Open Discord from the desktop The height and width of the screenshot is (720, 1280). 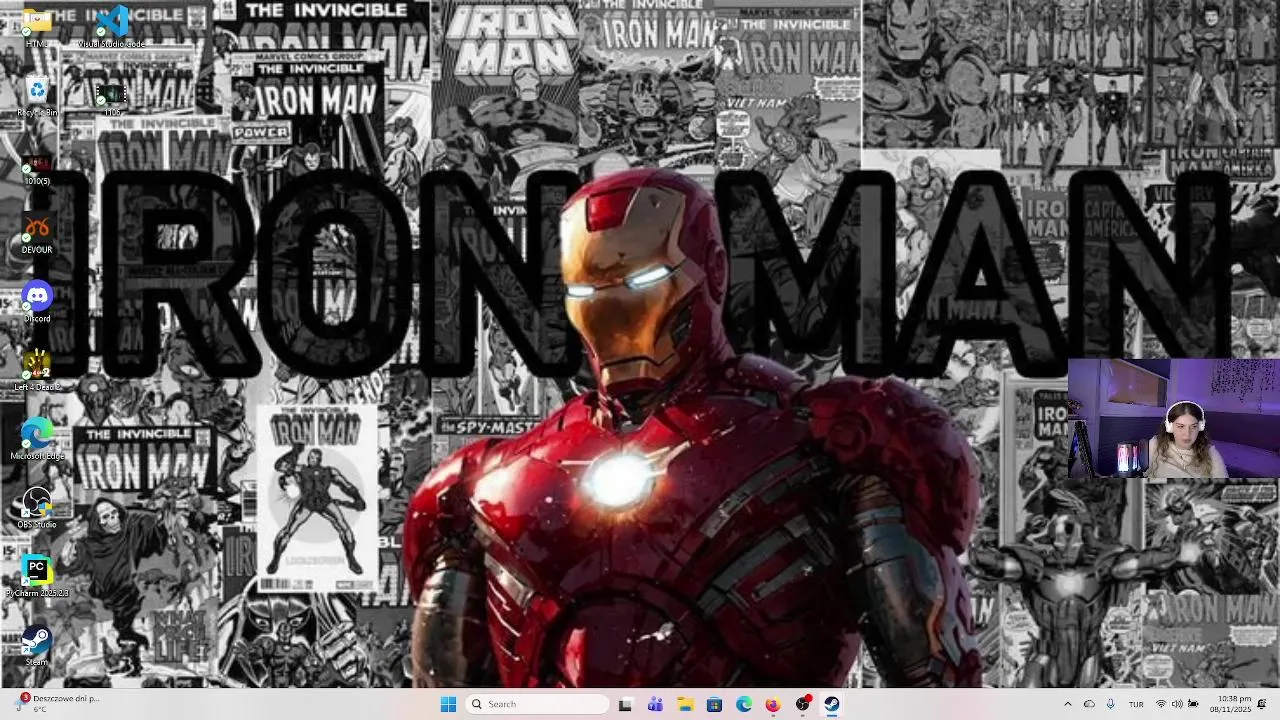pos(37,303)
